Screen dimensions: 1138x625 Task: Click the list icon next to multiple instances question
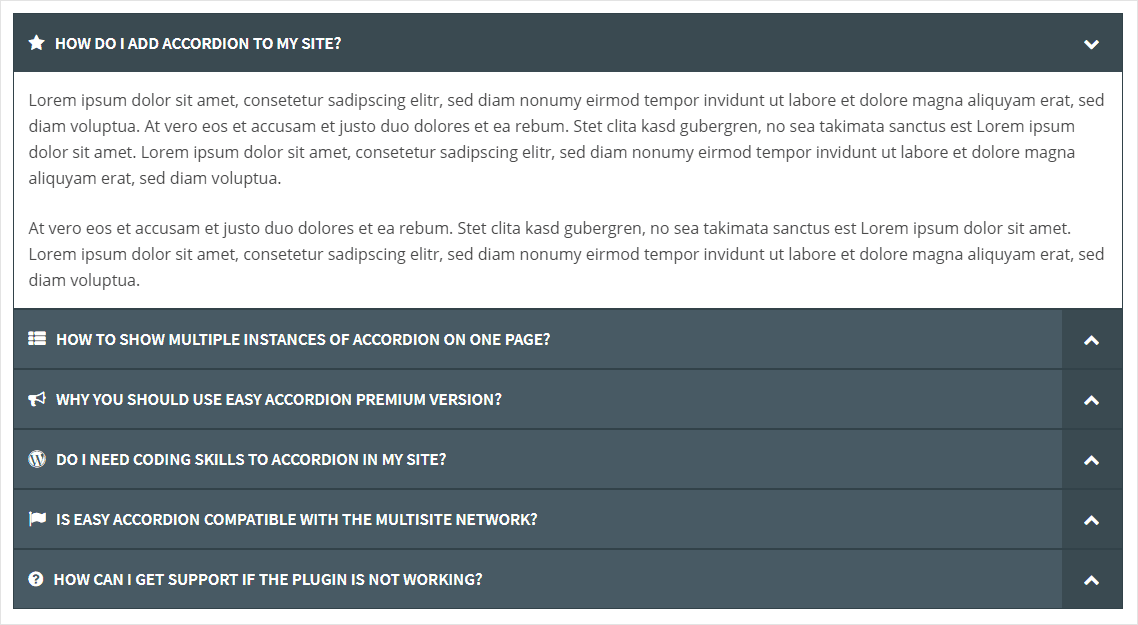[37, 338]
